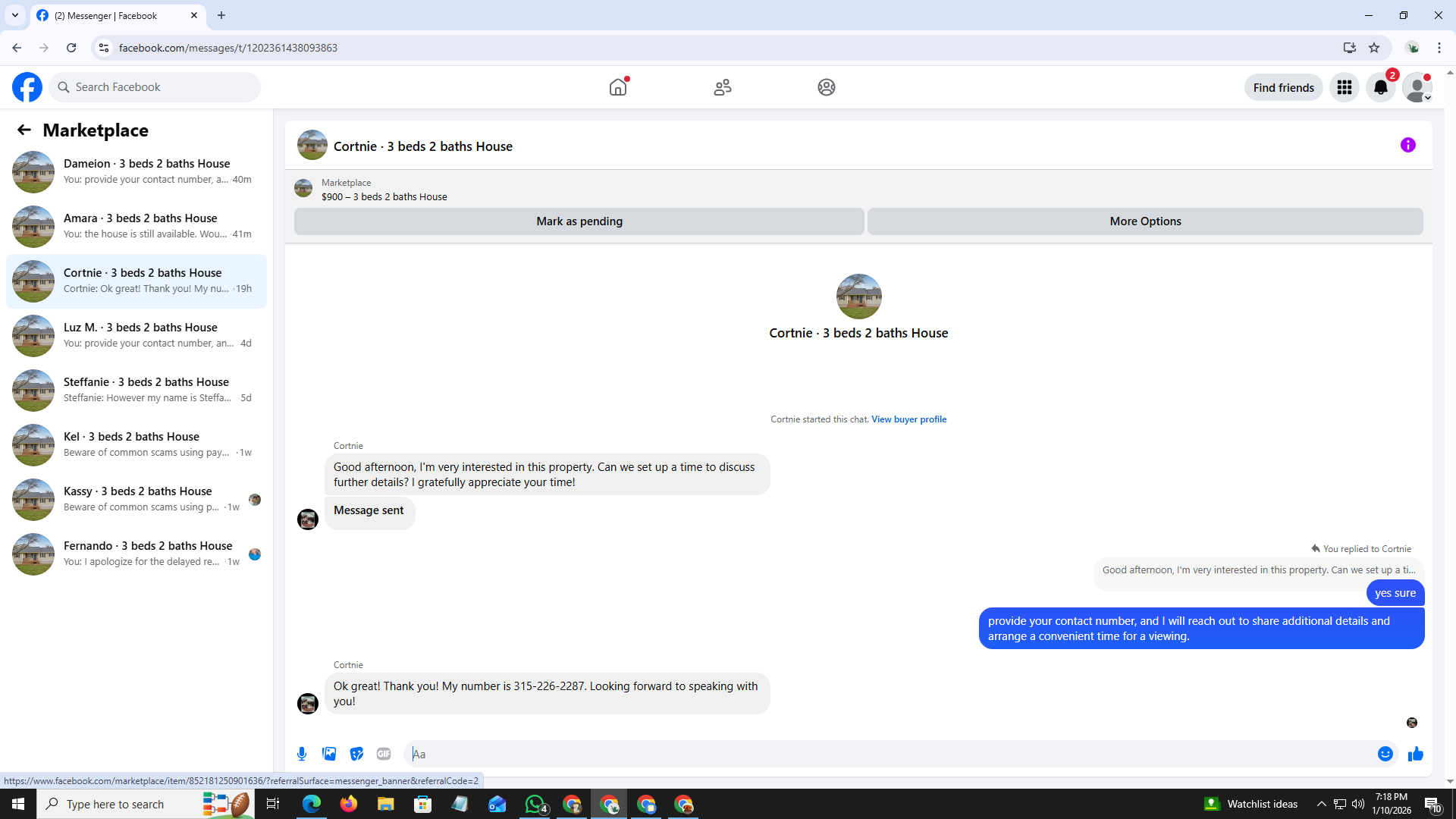The image size is (1456, 819).
Task: Go to the Facebook Home tab
Action: [x=618, y=87]
